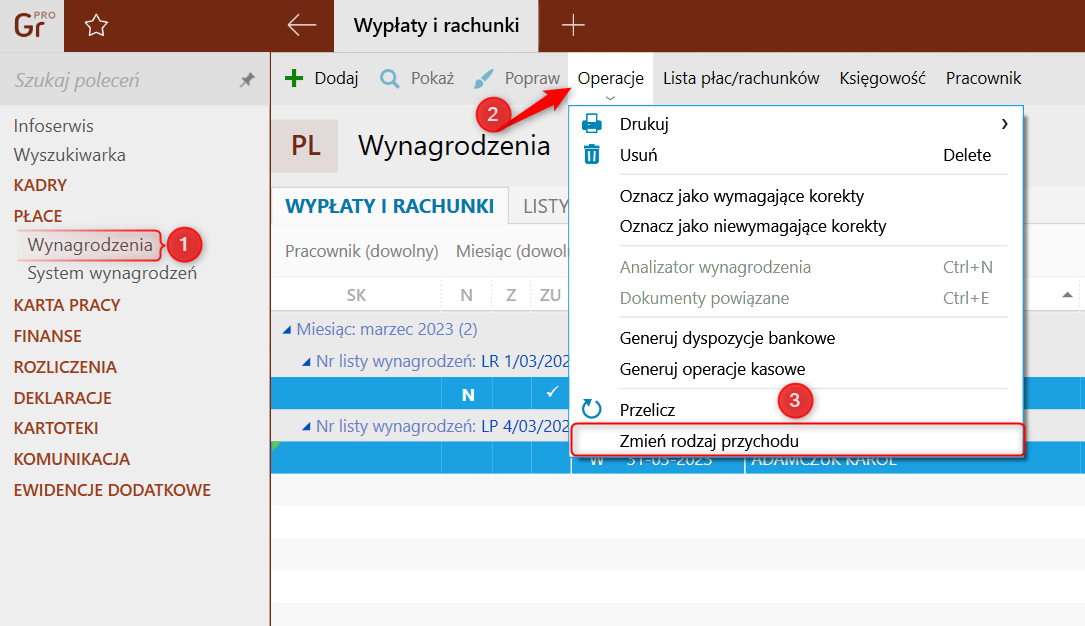Collapse the Miesiąc: marzec 2023 group

tap(286, 330)
